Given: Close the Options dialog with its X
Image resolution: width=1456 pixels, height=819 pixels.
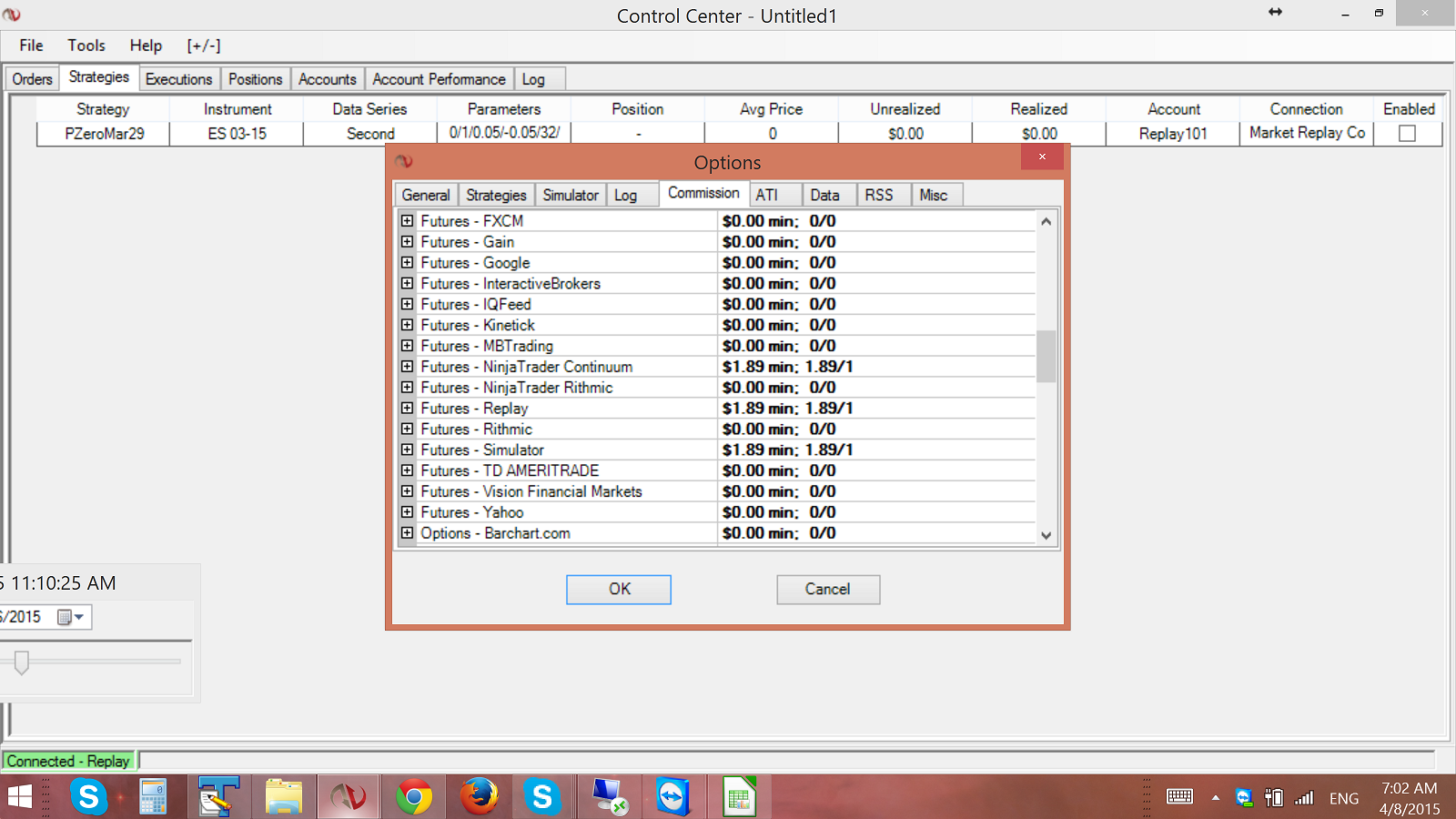Looking at the screenshot, I should tap(1042, 157).
